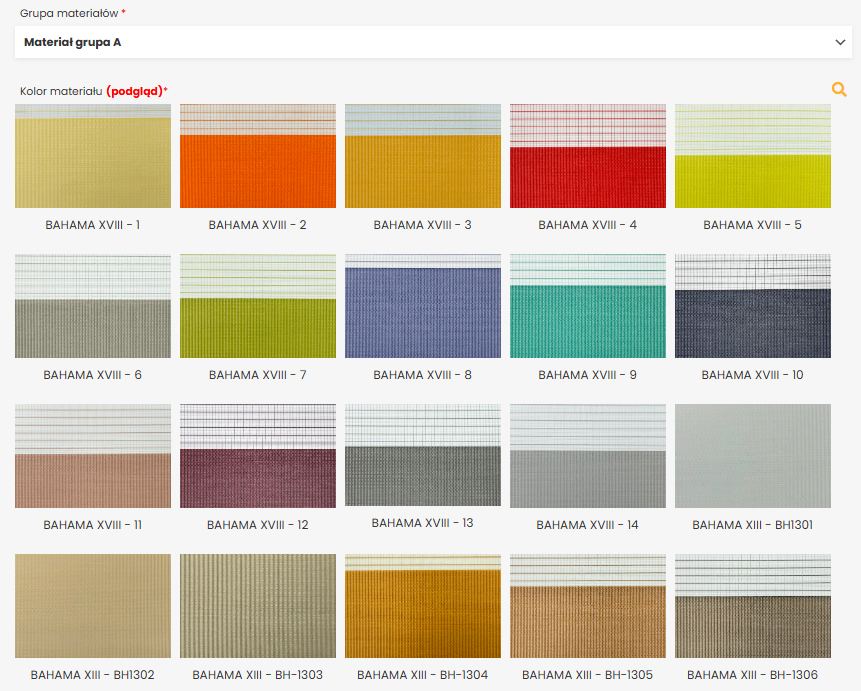861x691 pixels.
Task: Pick the olive green BAHAMA XVIII - 7
Action: point(258,306)
